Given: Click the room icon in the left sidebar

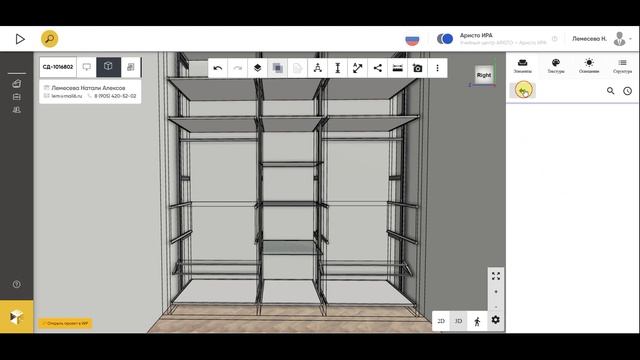Looking at the screenshot, I should [17, 84].
